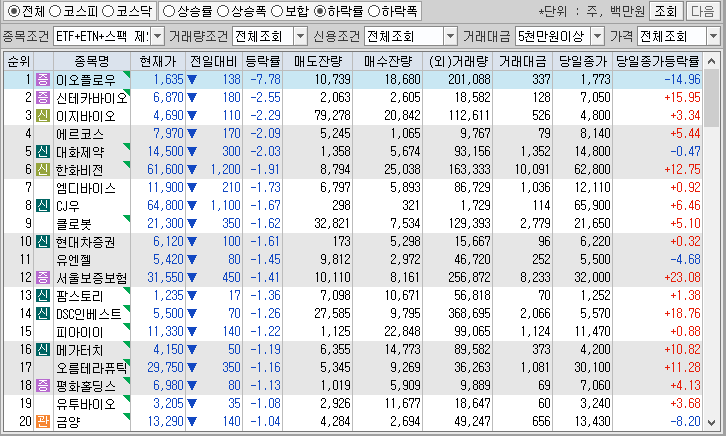The height and width of the screenshot is (436, 726).
Task: Click the down arrow in 오름테라퓨틱 row
Action: tap(192, 367)
